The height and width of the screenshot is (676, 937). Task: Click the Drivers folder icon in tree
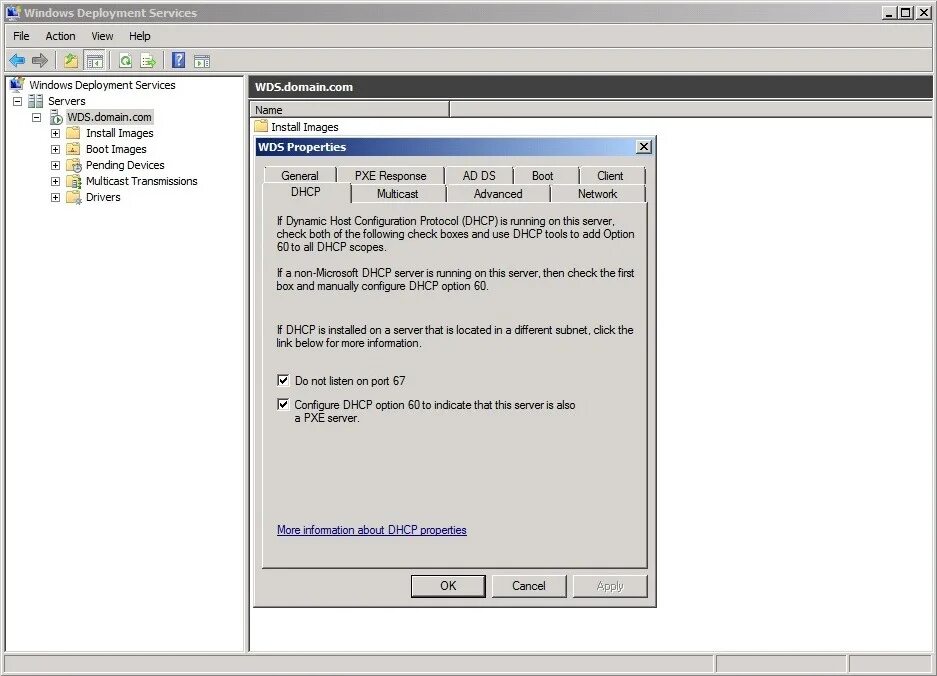click(74, 197)
